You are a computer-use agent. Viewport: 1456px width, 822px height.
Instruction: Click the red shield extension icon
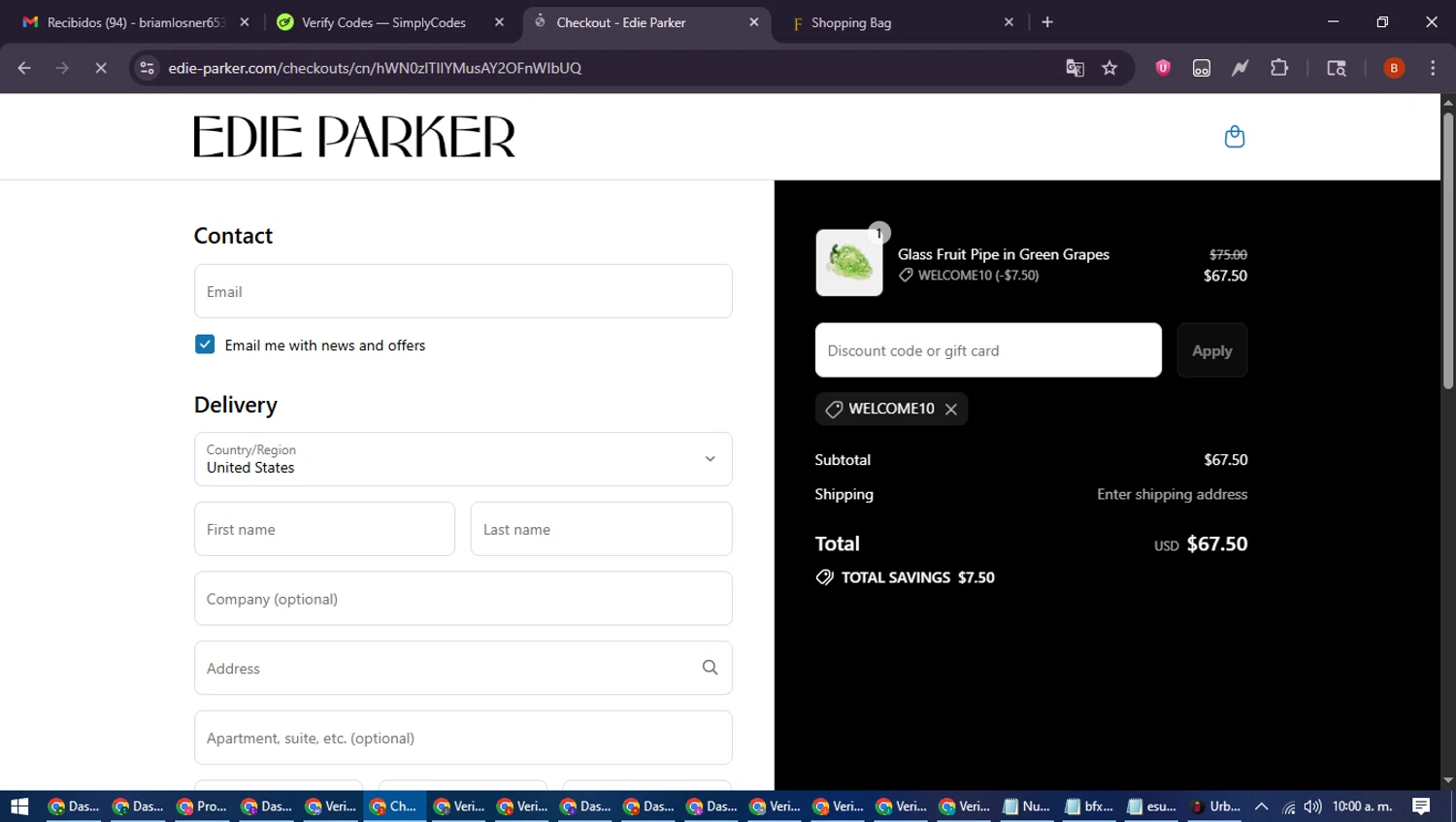click(x=1163, y=68)
